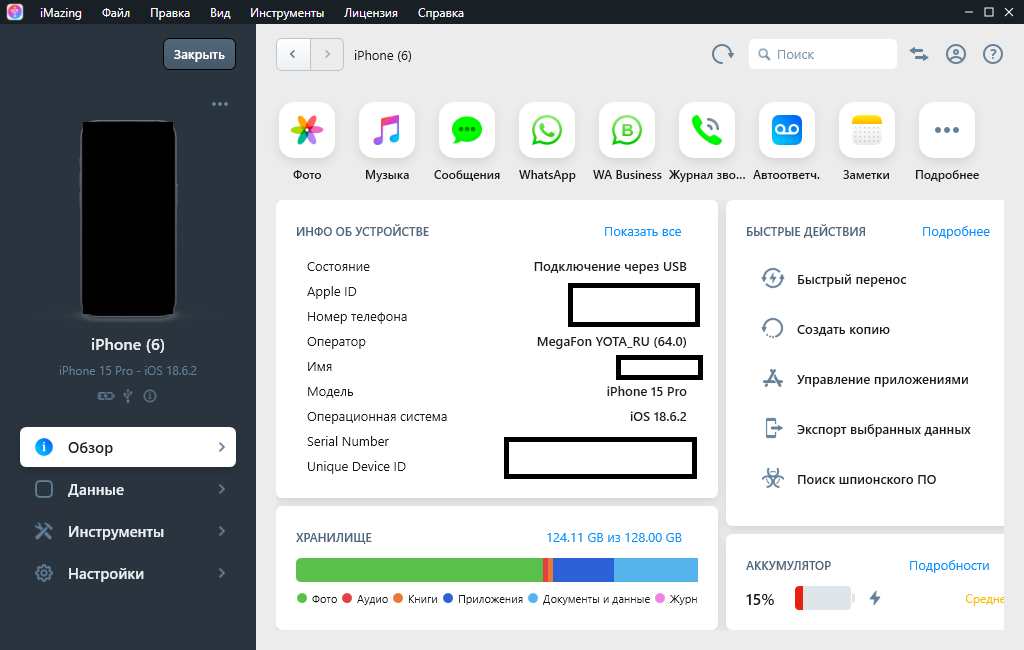Click the 15% battery value
This screenshot has height=650, width=1024.
[x=760, y=599]
